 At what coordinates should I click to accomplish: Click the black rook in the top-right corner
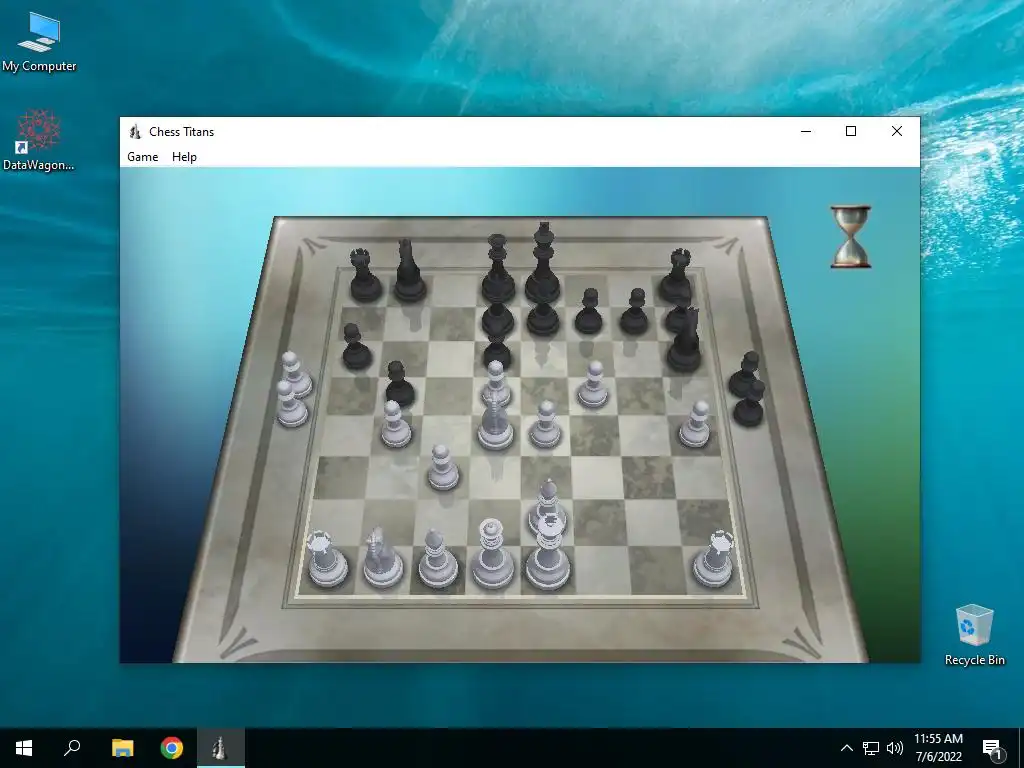(x=676, y=276)
